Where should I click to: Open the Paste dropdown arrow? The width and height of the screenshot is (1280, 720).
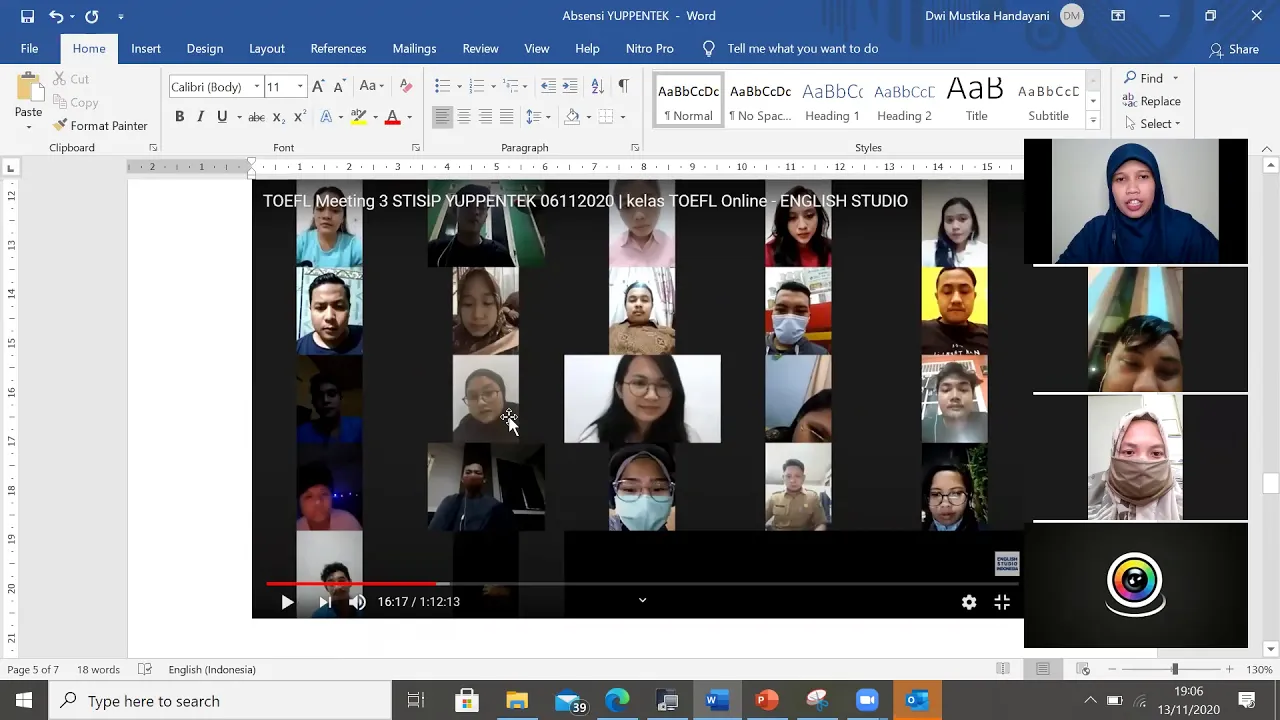point(28,127)
